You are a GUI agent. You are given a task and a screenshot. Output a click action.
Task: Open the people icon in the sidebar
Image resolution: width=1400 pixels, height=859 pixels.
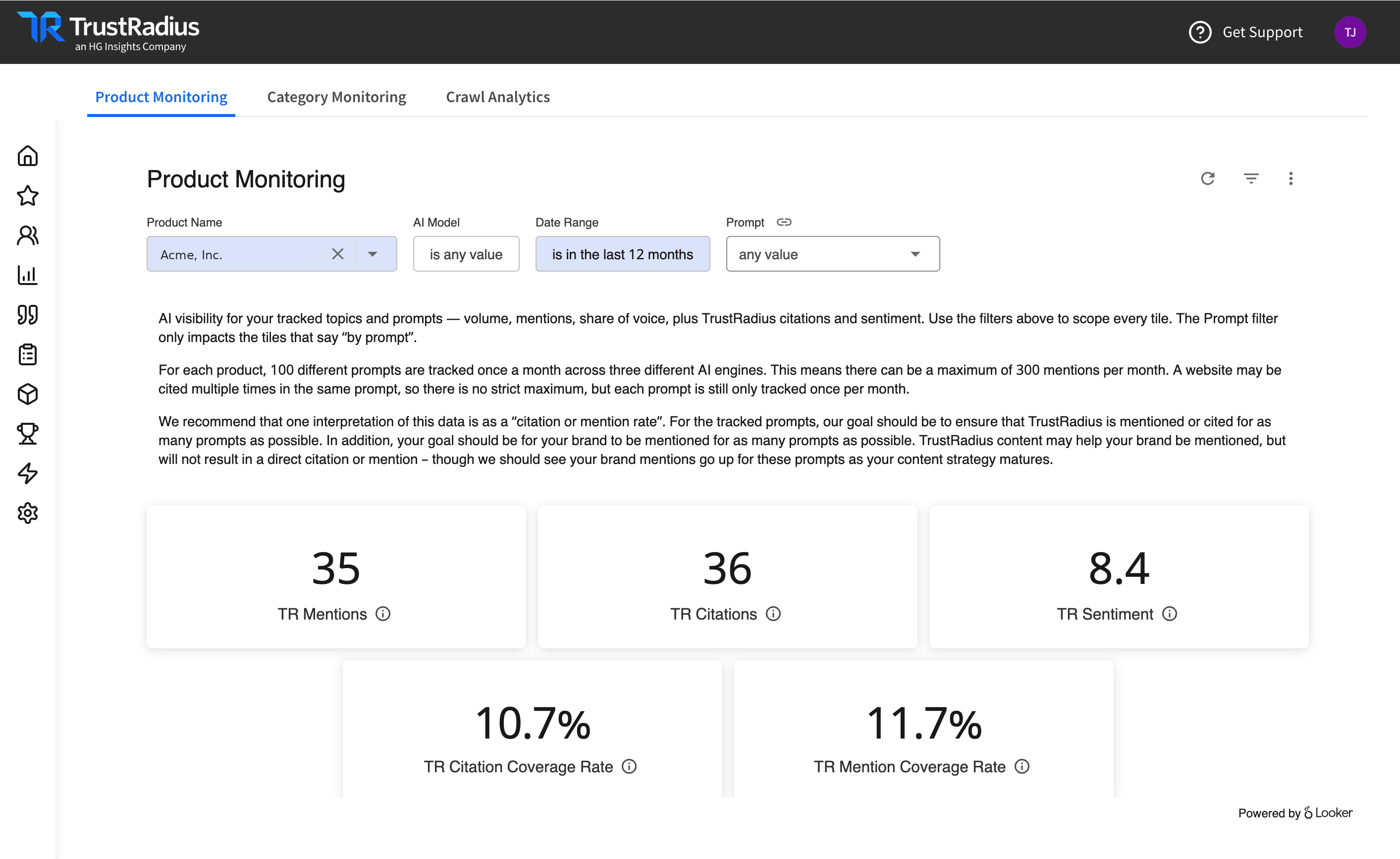27,235
